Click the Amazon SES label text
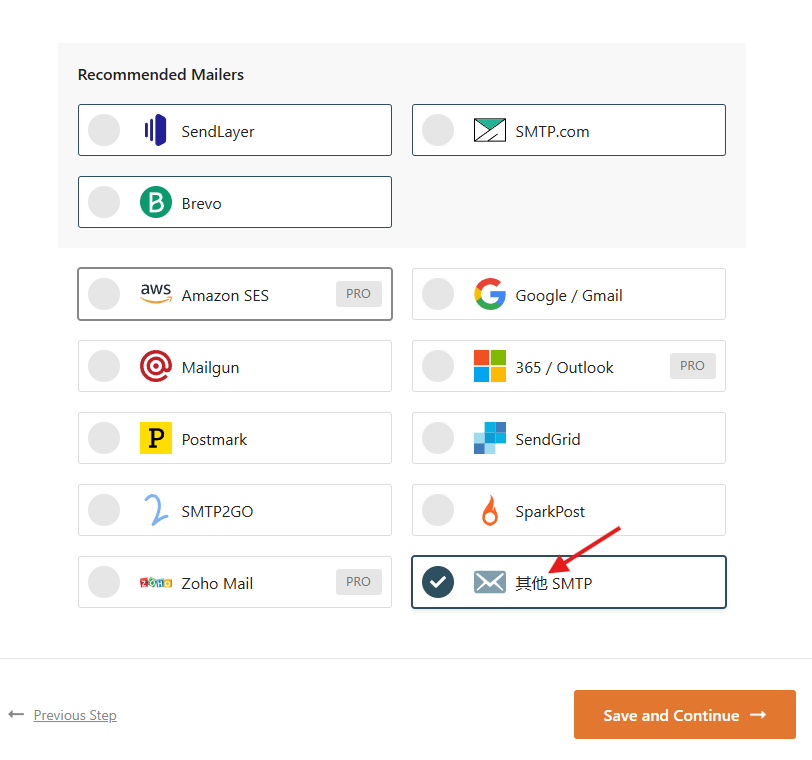 (x=225, y=296)
